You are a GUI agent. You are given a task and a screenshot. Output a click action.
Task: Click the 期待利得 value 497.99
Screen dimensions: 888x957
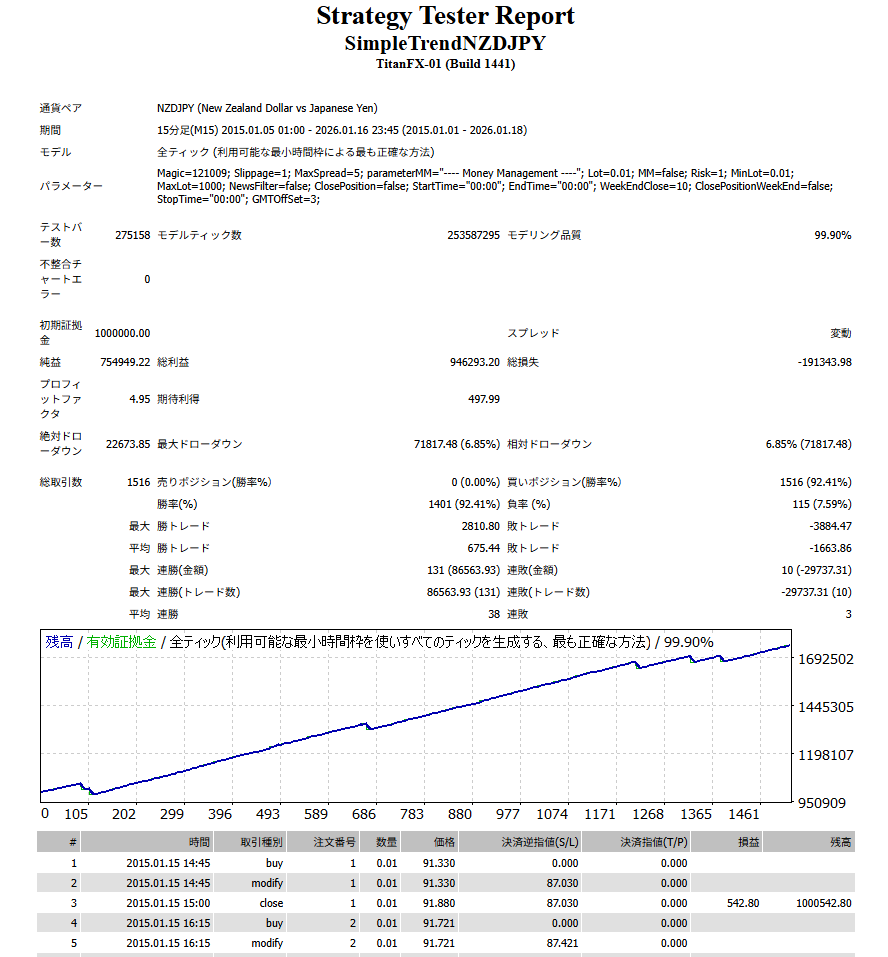point(484,399)
